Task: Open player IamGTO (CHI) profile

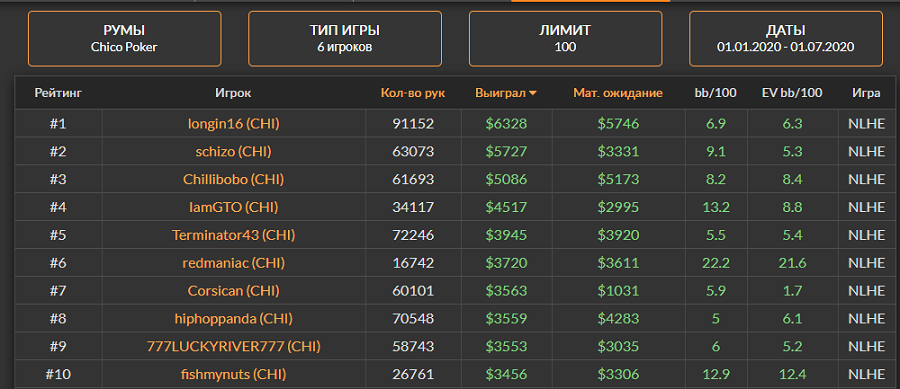Action: [234, 207]
